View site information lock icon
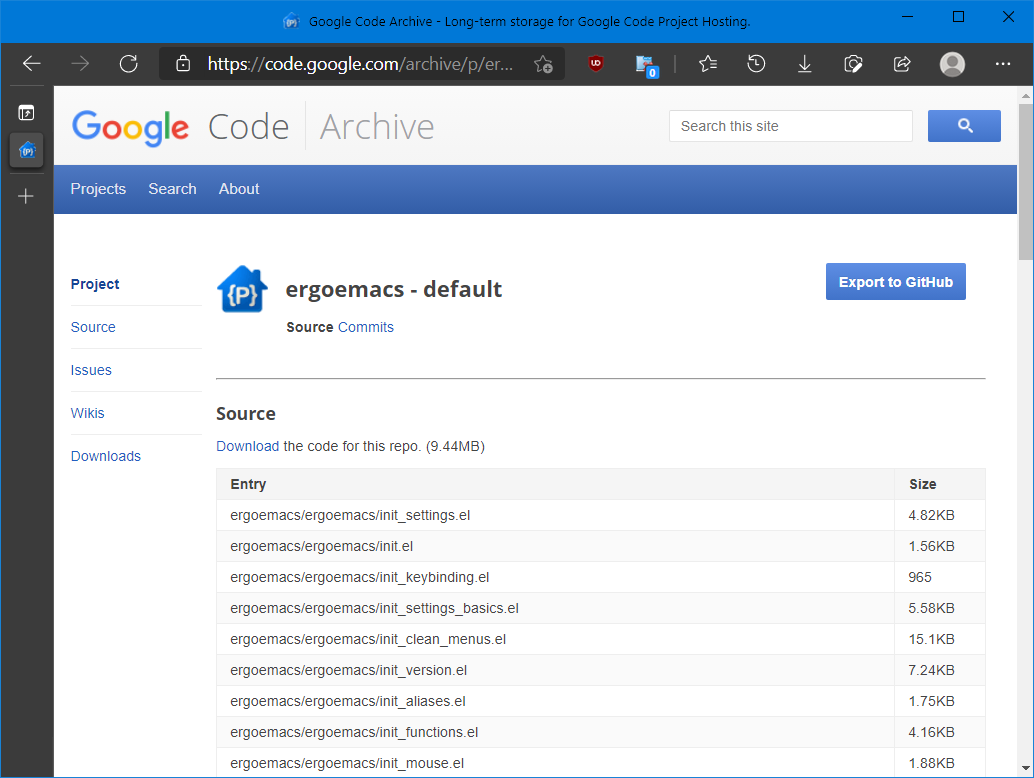Image resolution: width=1034 pixels, height=778 pixels. click(x=183, y=64)
